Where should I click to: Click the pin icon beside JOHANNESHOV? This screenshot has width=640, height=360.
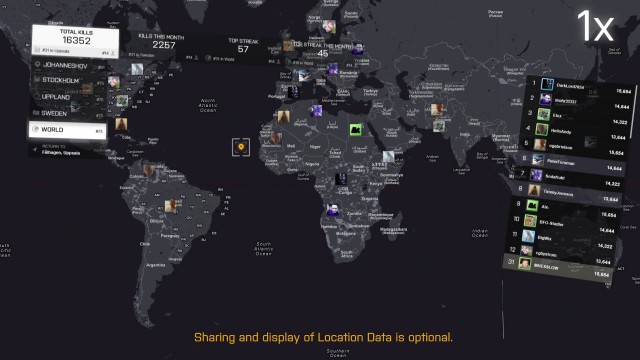pyautogui.click(x=38, y=64)
